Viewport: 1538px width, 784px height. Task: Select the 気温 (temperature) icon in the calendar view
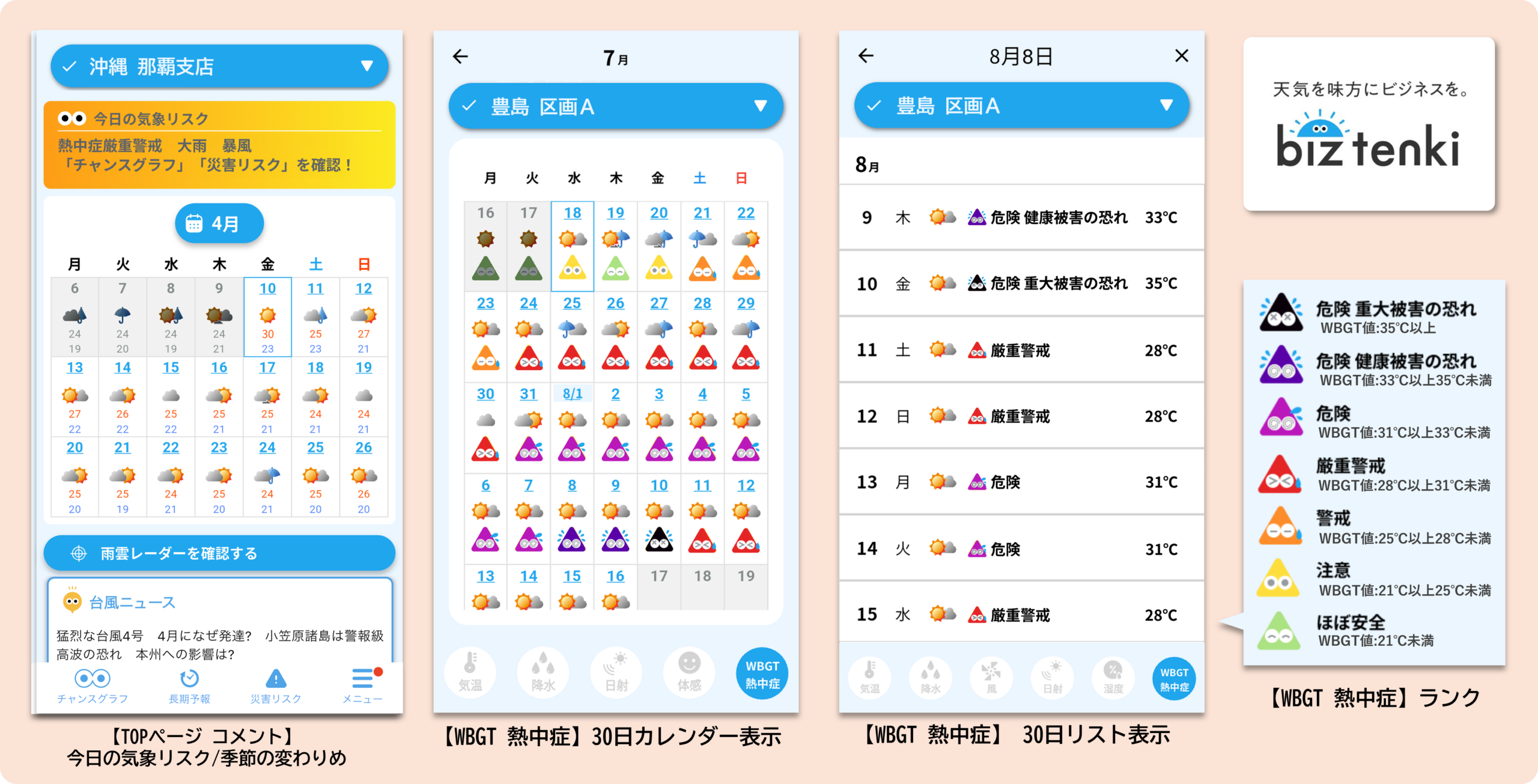click(470, 673)
